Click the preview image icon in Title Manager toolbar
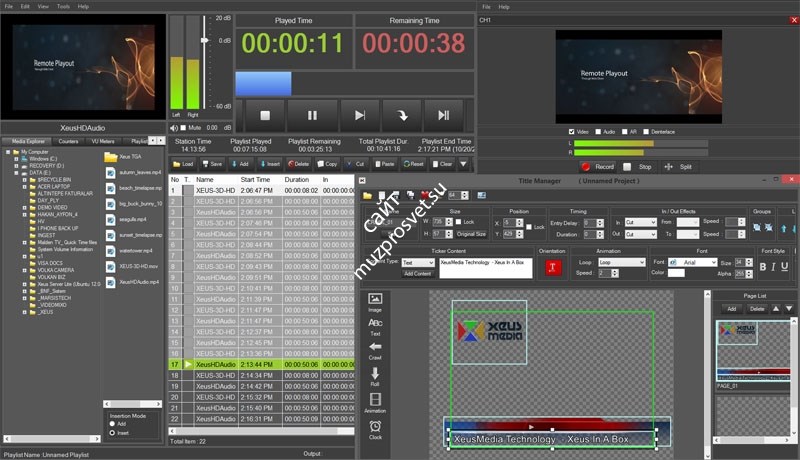 coord(481,195)
